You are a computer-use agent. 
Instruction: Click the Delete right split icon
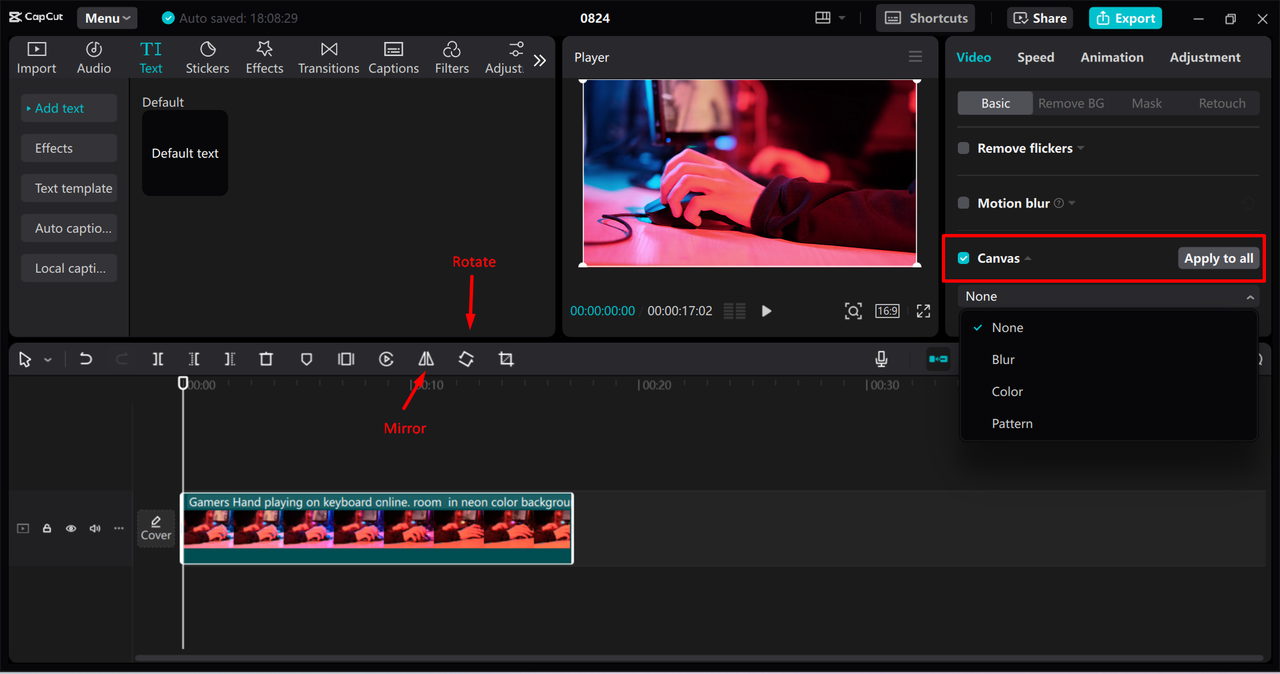pyautogui.click(x=230, y=359)
